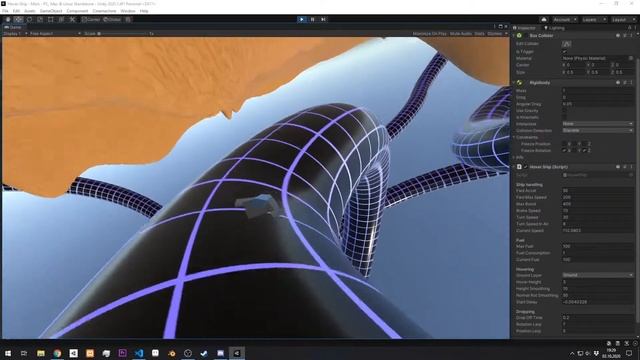The height and width of the screenshot is (360, 640).
Task: Open Rigidbody component options menu
Action: click(631, 82)
